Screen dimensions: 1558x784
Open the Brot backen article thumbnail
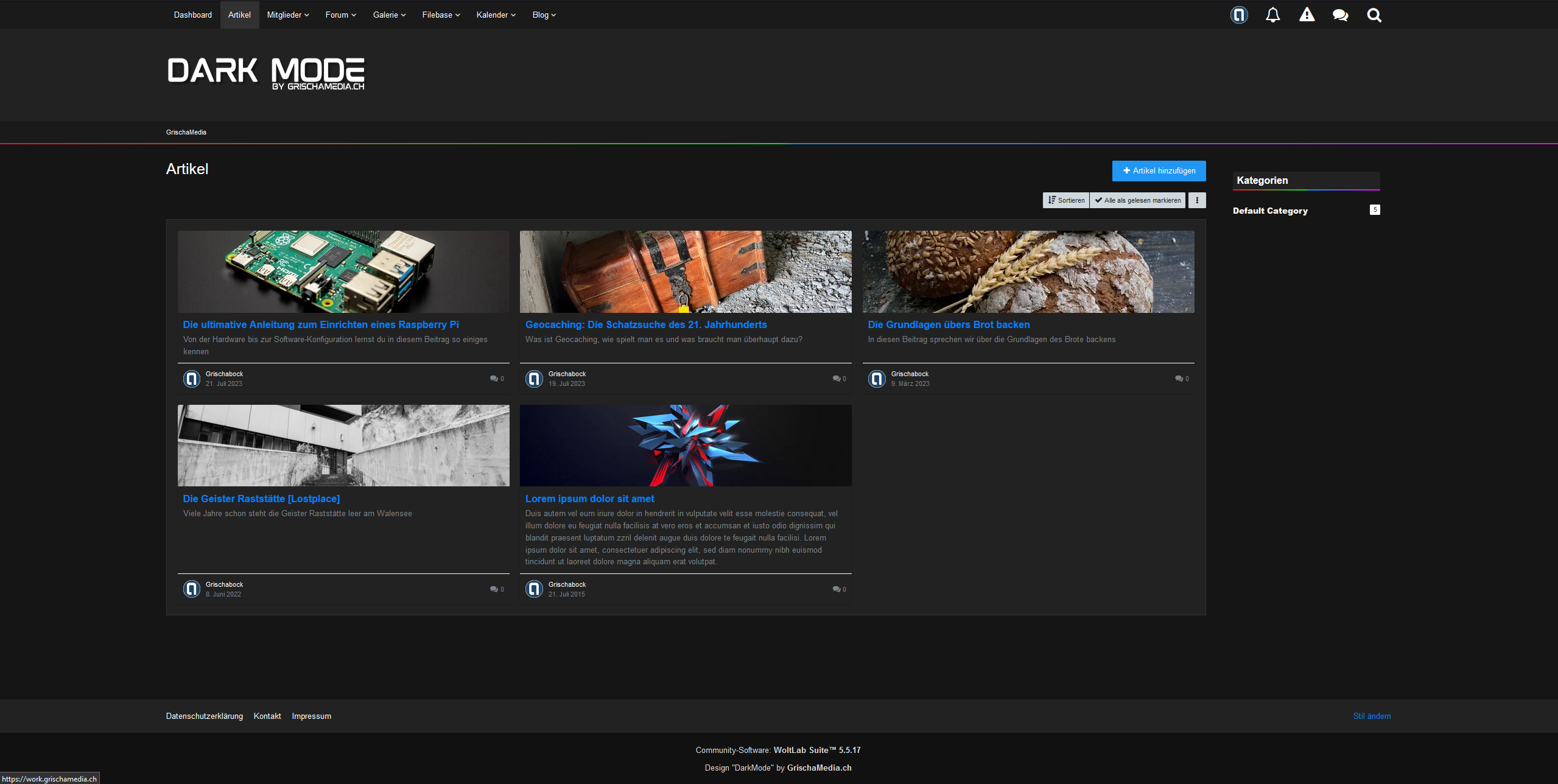[1028, 271]
